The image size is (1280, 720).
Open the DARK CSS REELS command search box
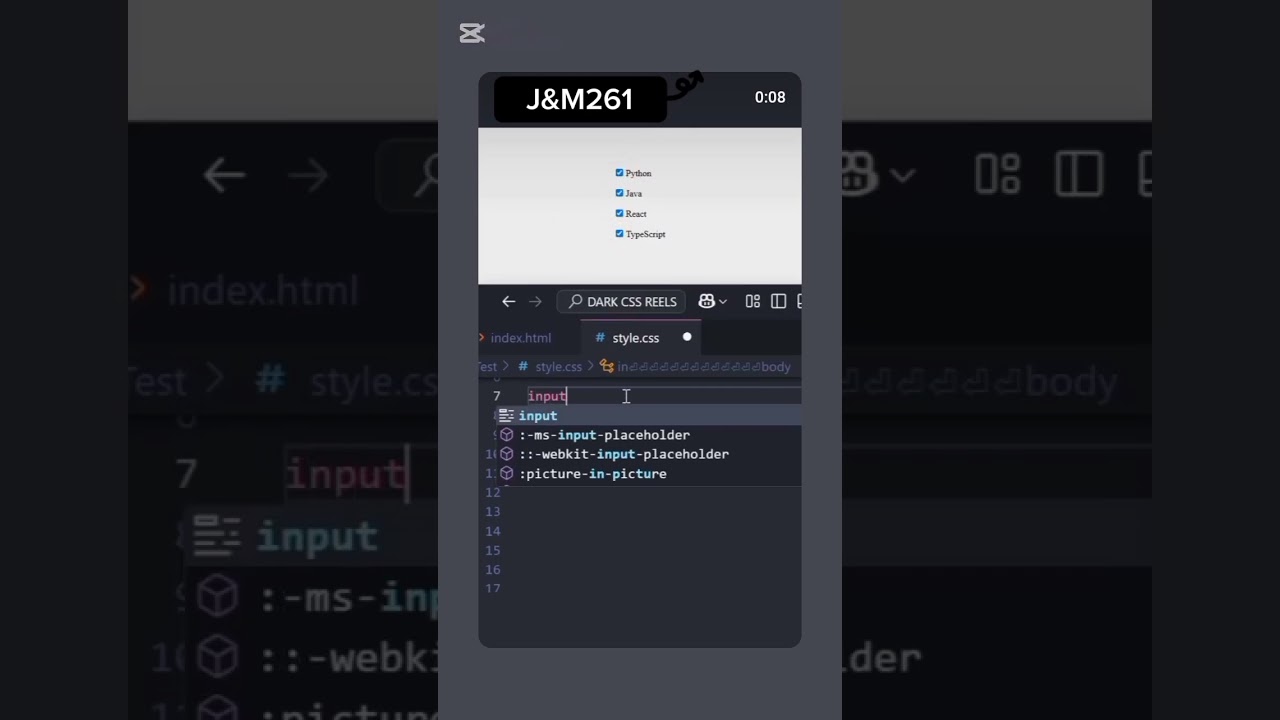point(622,301)
